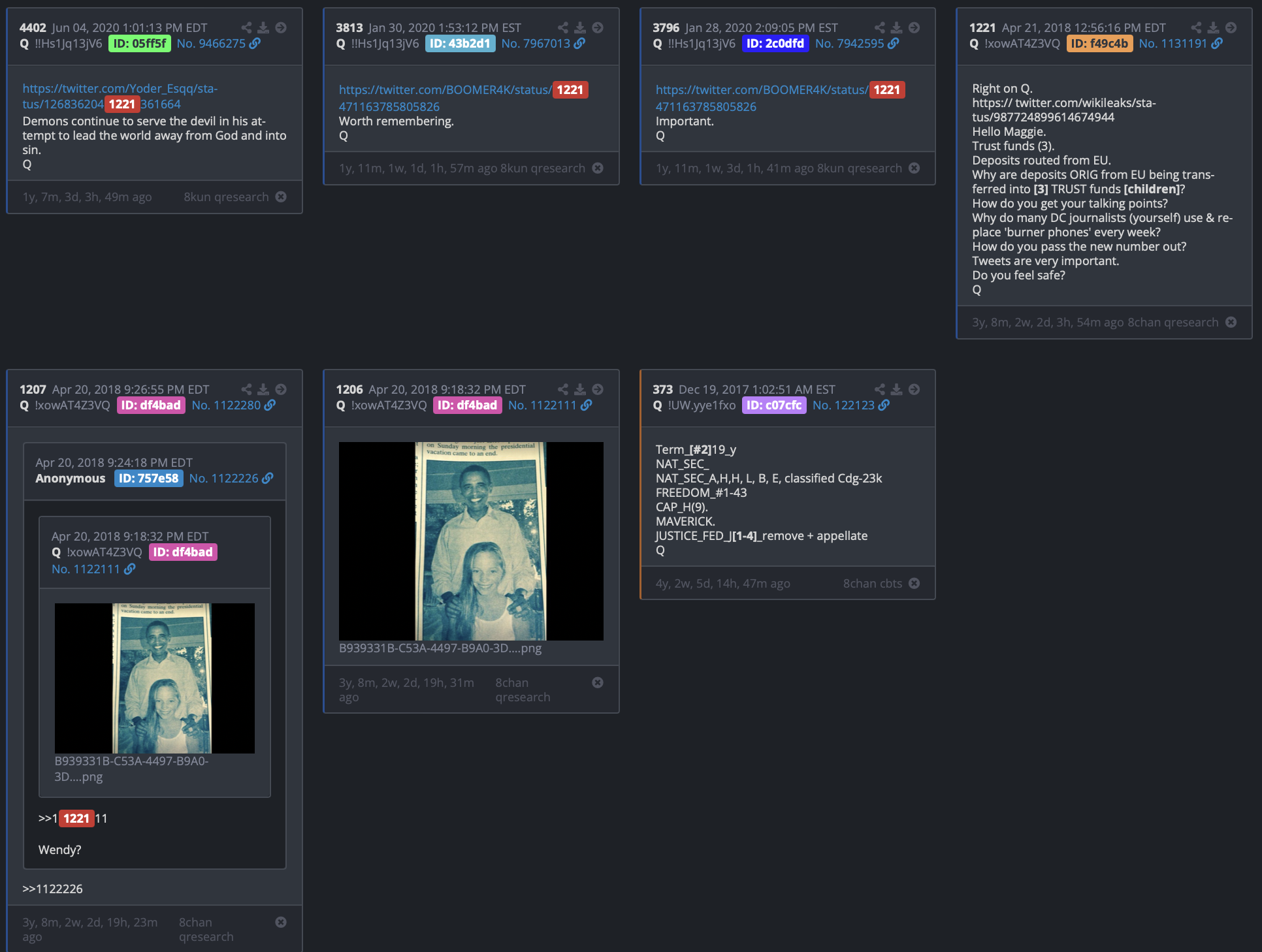The width and height of the screenshot is (1262, 952).
Task: Open nested quoted link No. 1122111 in post 1207
Action: click(86, 569)
